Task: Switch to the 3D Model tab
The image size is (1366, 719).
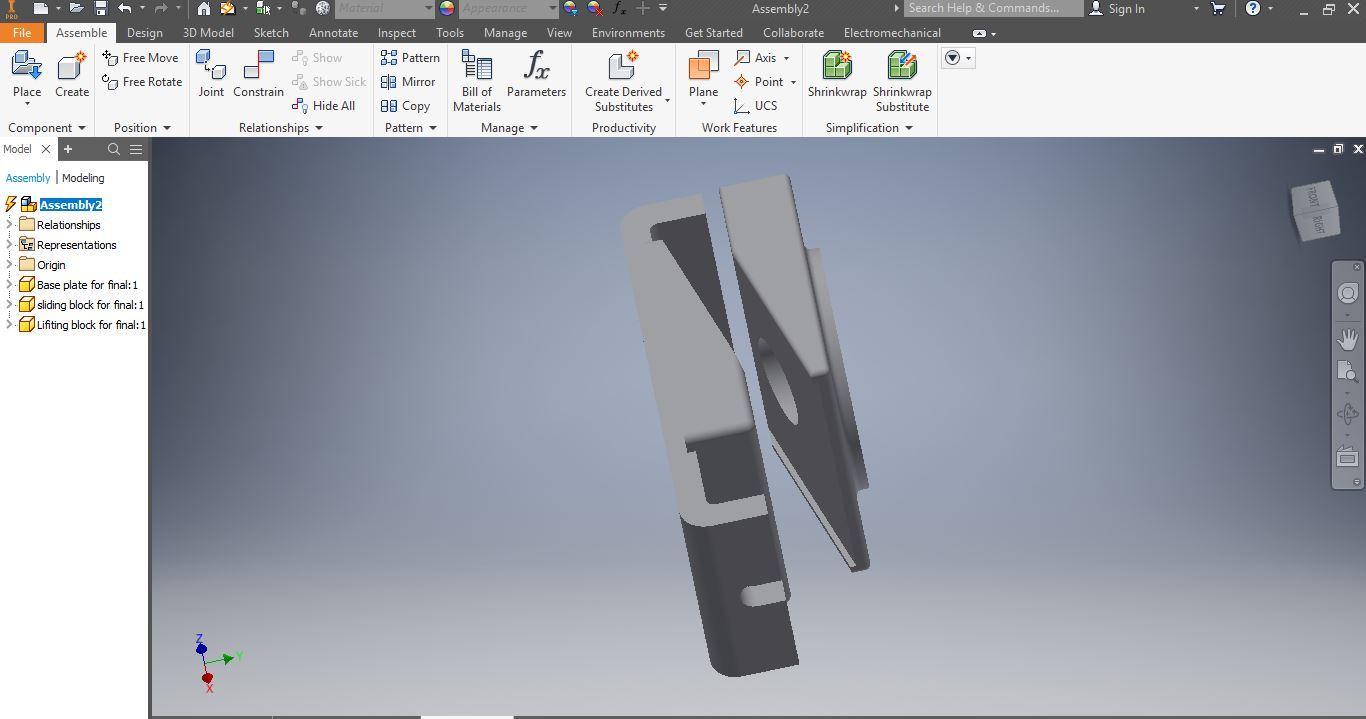Action: pos(208,33)
